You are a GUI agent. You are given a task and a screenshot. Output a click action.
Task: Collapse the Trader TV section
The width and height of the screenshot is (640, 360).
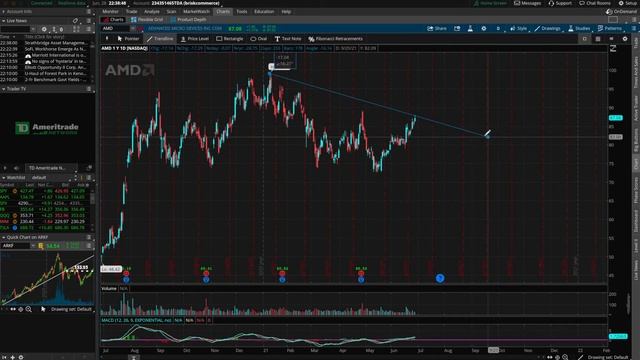[4, 89]
